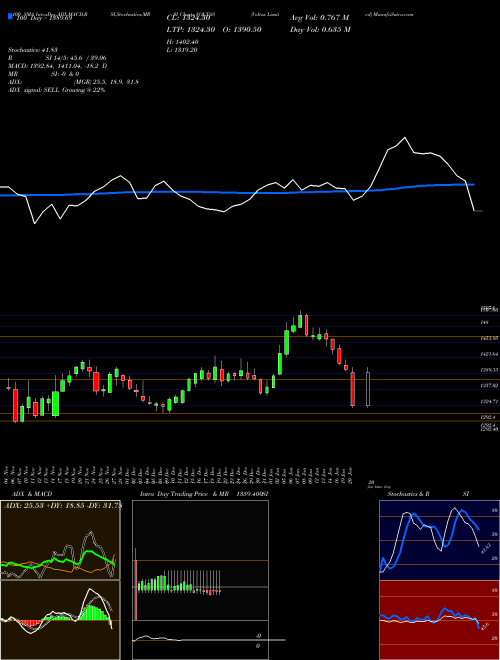Select the CL: 1324.30 closing price text
500x660 pixels.
[x=188, y=18]
